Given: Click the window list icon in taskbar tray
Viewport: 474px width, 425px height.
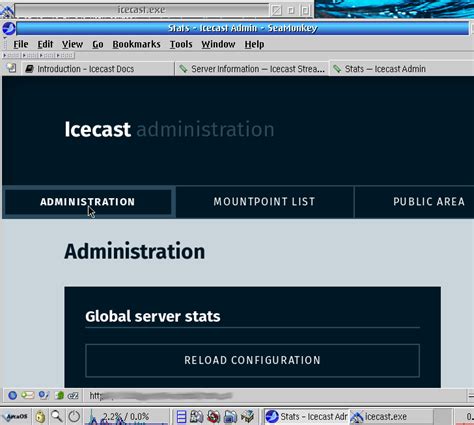Looking at the screenshot, I should click(x=181, y=417).
